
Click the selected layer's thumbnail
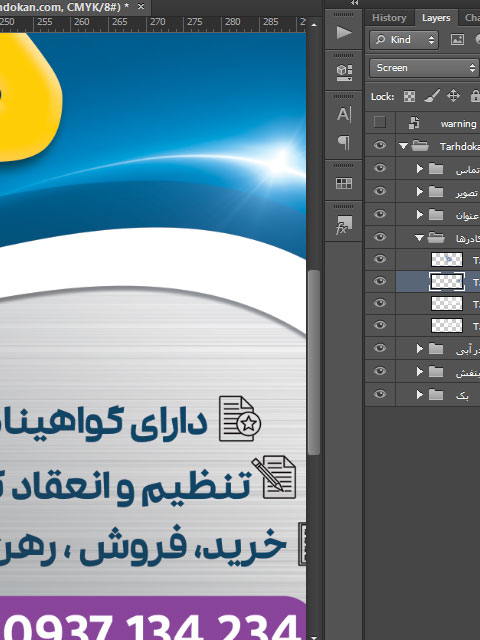click(447, 281)
